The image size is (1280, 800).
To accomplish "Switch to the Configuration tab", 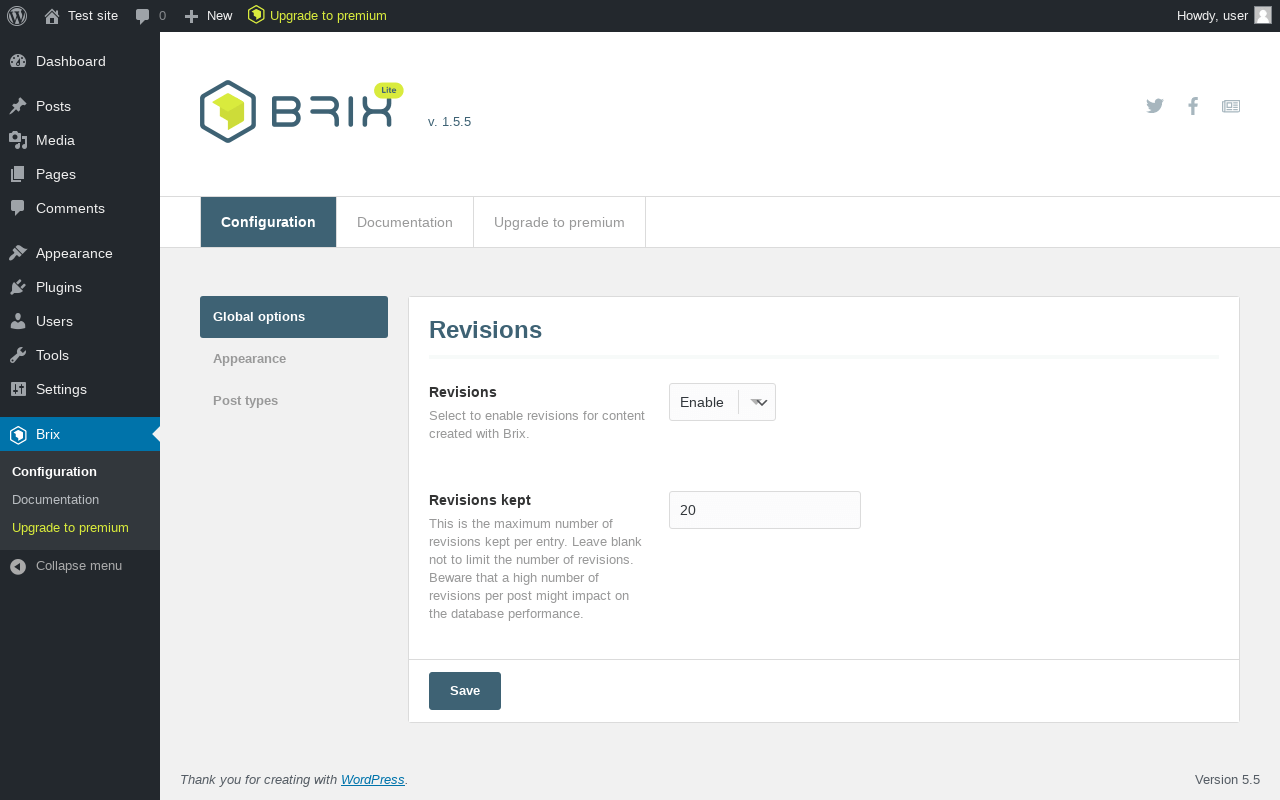I will 268,222.
